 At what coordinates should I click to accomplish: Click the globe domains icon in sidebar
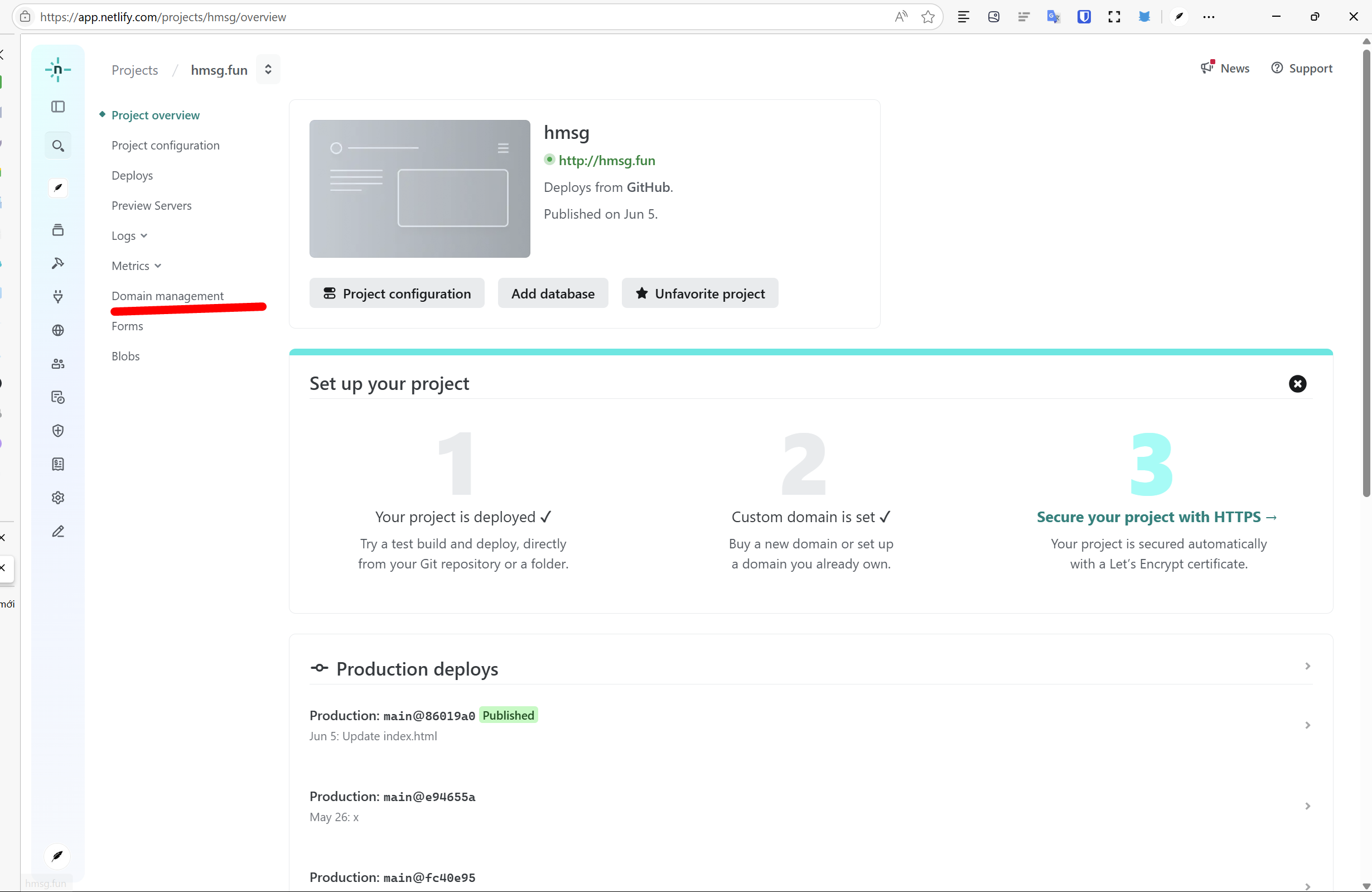click(57, 330)
